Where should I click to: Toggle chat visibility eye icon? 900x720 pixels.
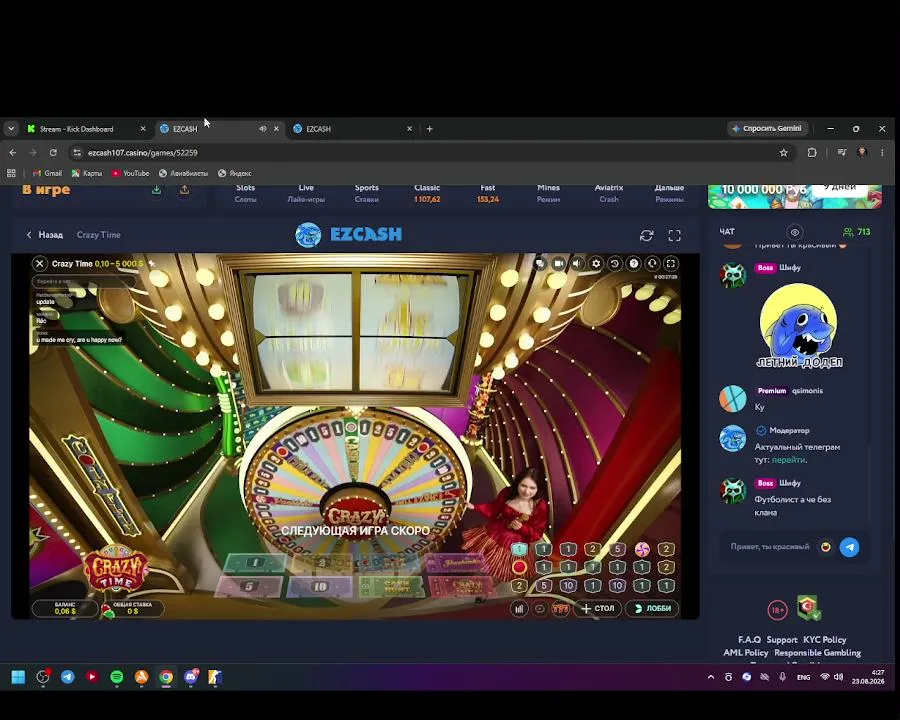tap(795, 232)
